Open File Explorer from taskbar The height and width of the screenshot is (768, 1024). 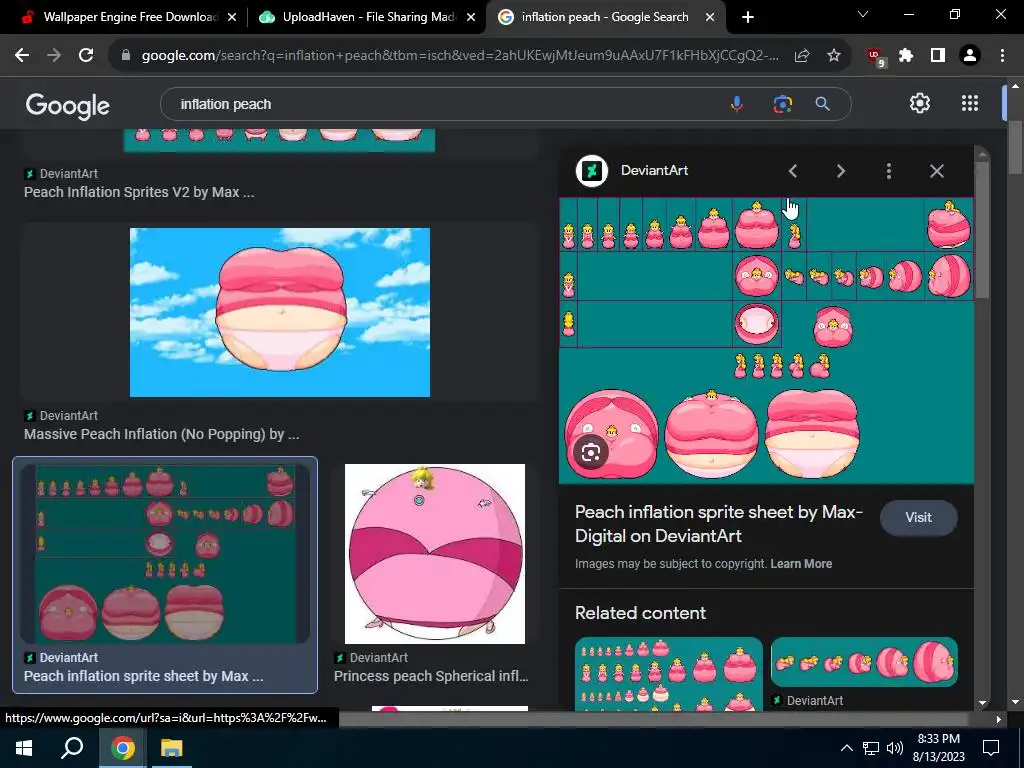[172, 748]
